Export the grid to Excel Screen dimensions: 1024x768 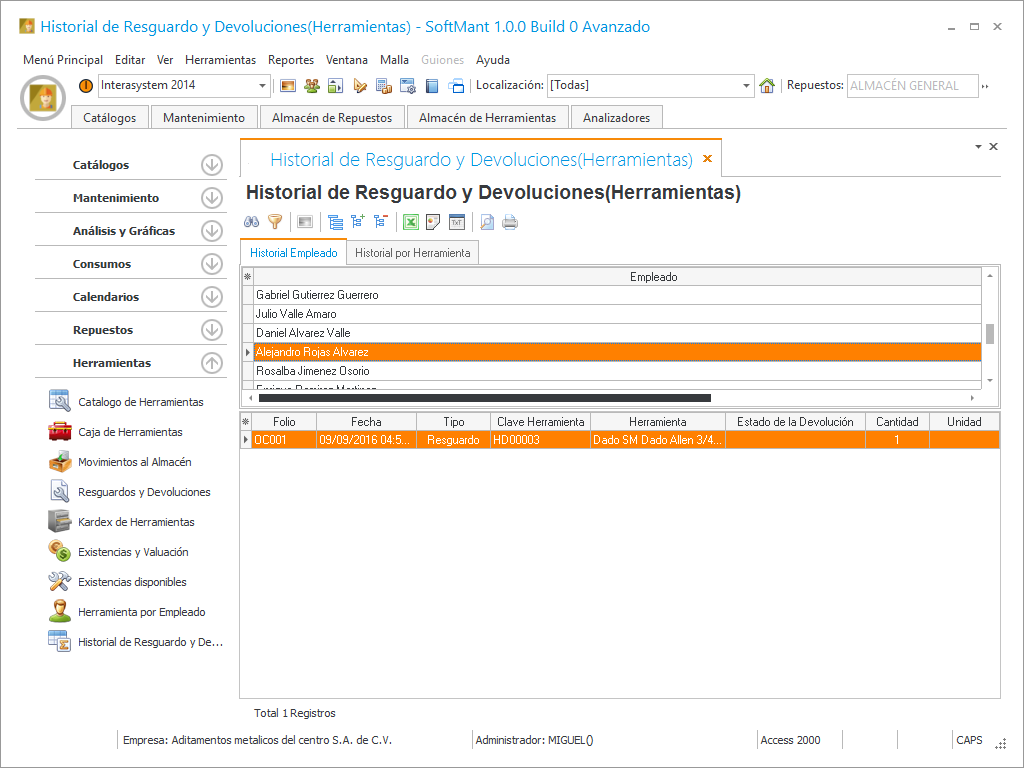410,222
